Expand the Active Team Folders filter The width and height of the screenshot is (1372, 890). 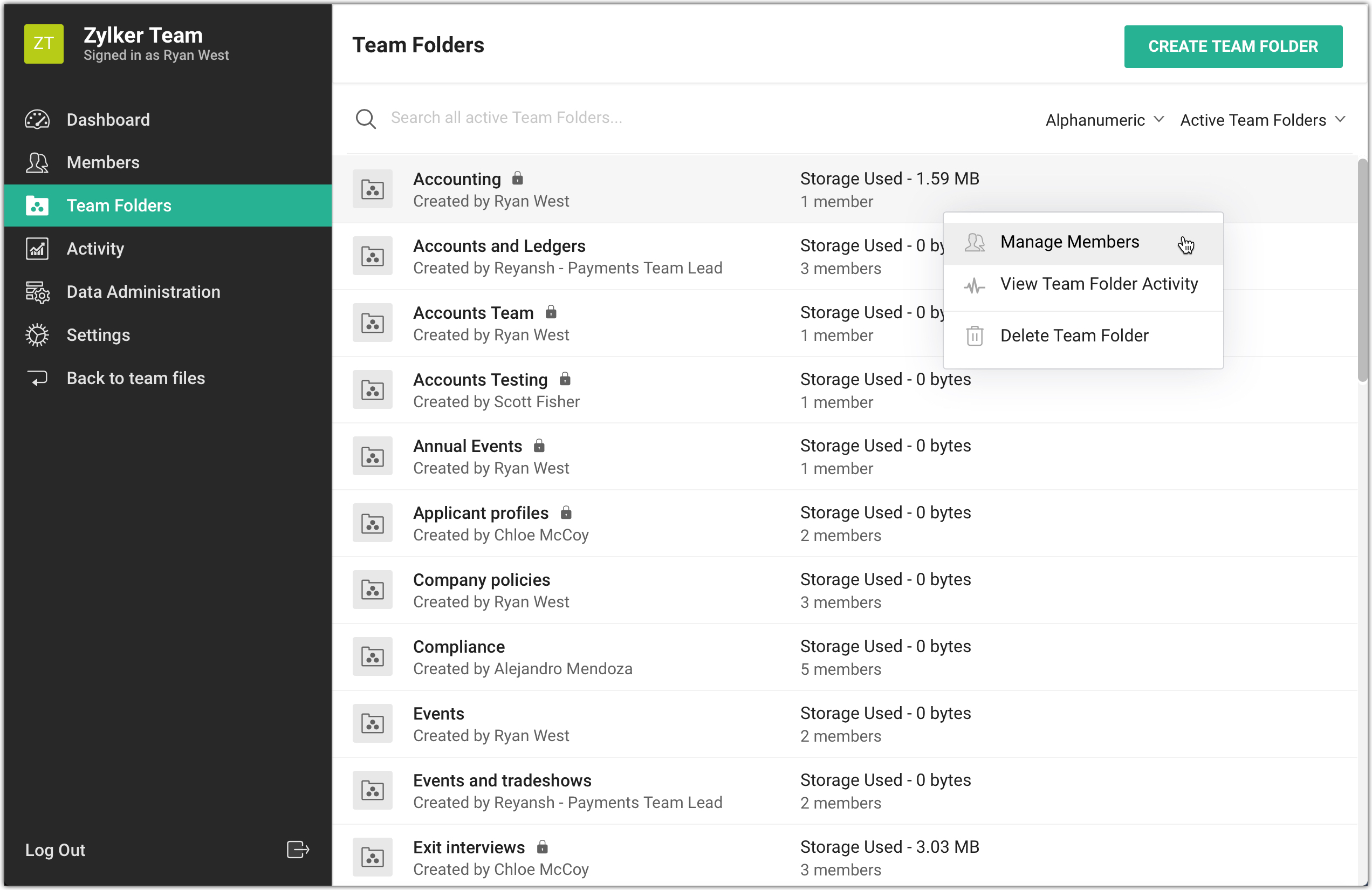[1262, 120]
